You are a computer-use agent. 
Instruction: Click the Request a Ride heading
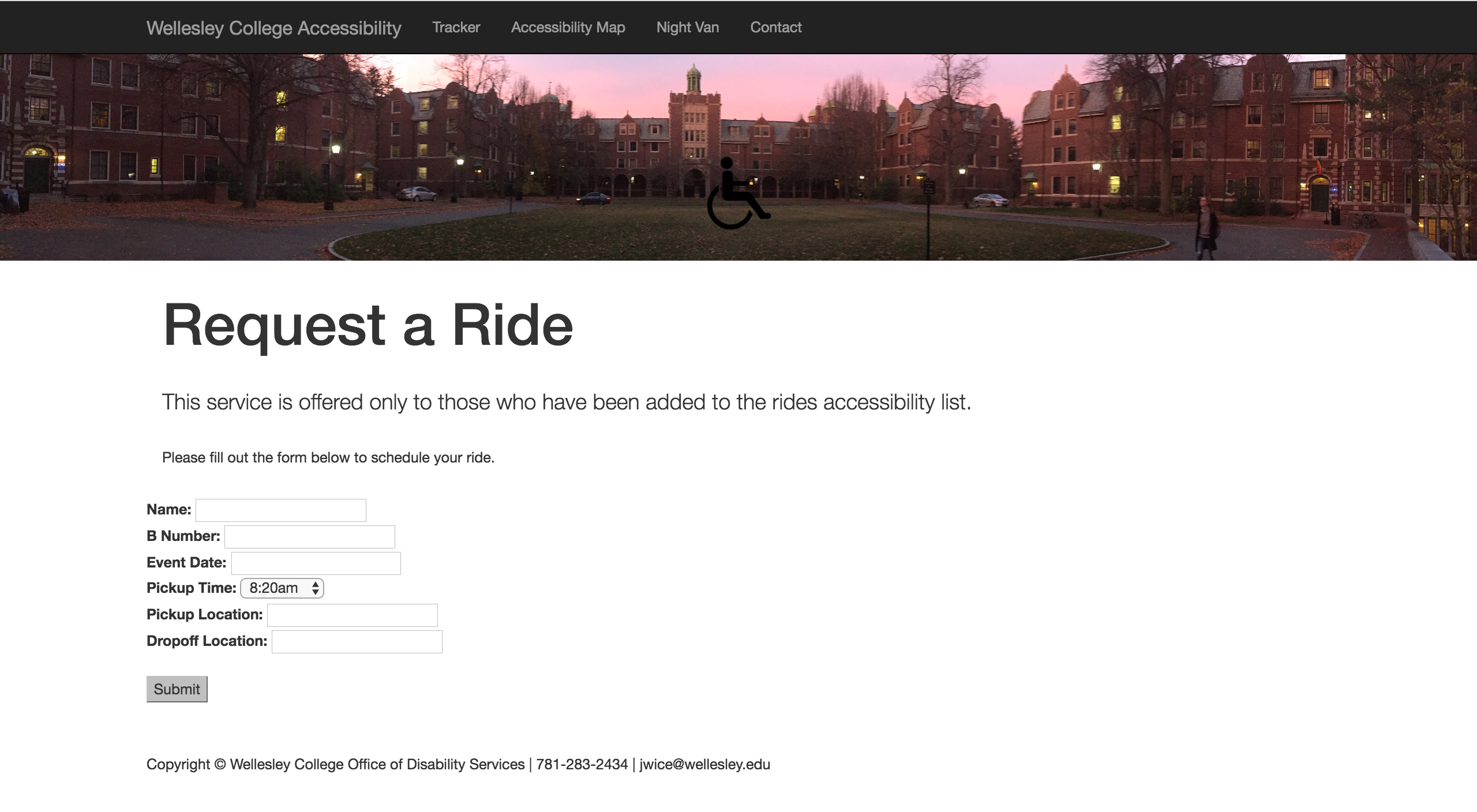tap(368, 325)
